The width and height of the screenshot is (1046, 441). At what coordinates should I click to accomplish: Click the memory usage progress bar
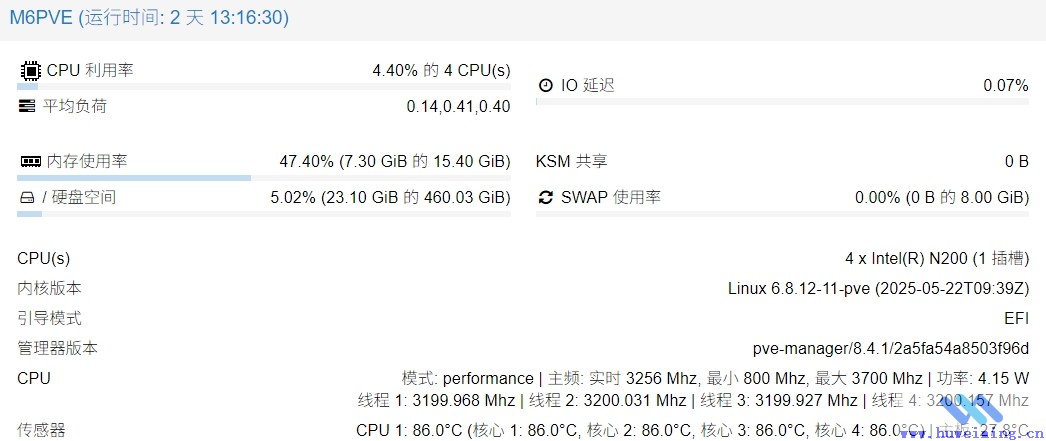pyautogui.click(x=264, y=178)
